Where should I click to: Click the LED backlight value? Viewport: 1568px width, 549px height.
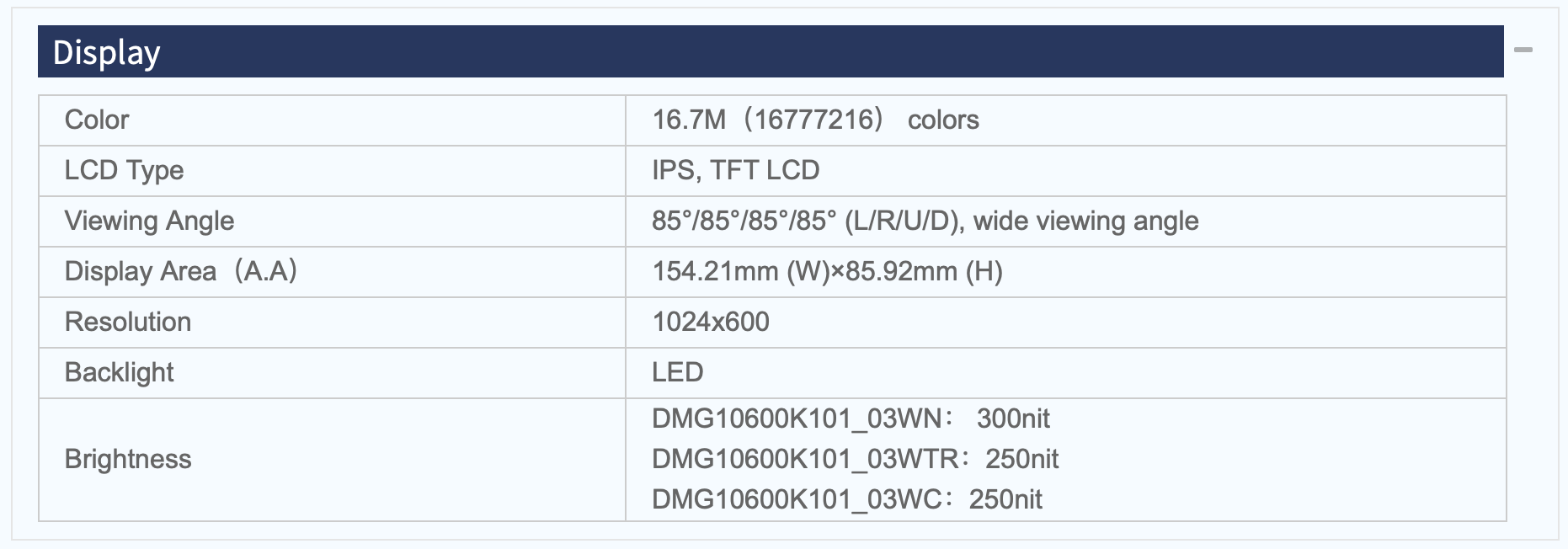pos(677,372)
